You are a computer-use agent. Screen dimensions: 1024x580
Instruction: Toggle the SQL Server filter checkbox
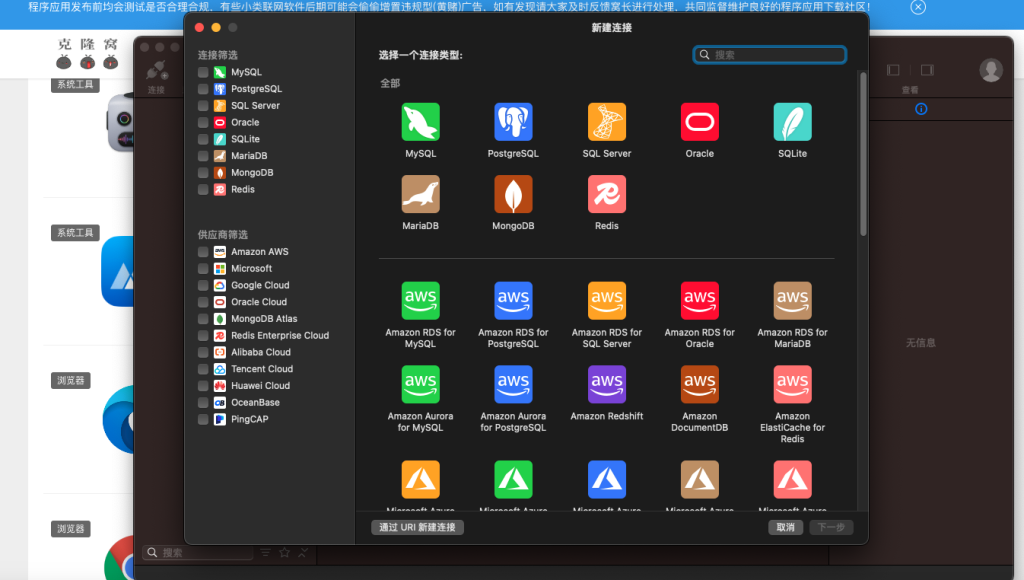pyautogui.click(x=203, y=105)
